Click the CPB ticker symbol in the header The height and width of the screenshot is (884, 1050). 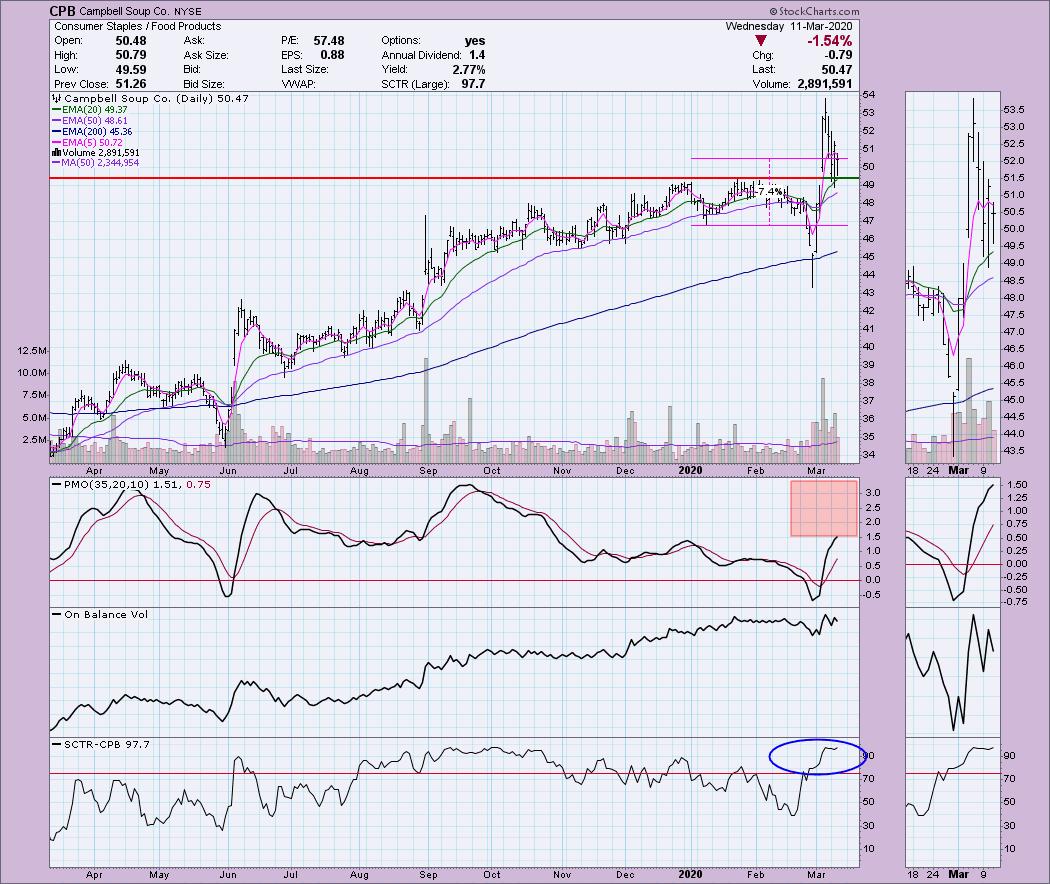click(63, 11)
